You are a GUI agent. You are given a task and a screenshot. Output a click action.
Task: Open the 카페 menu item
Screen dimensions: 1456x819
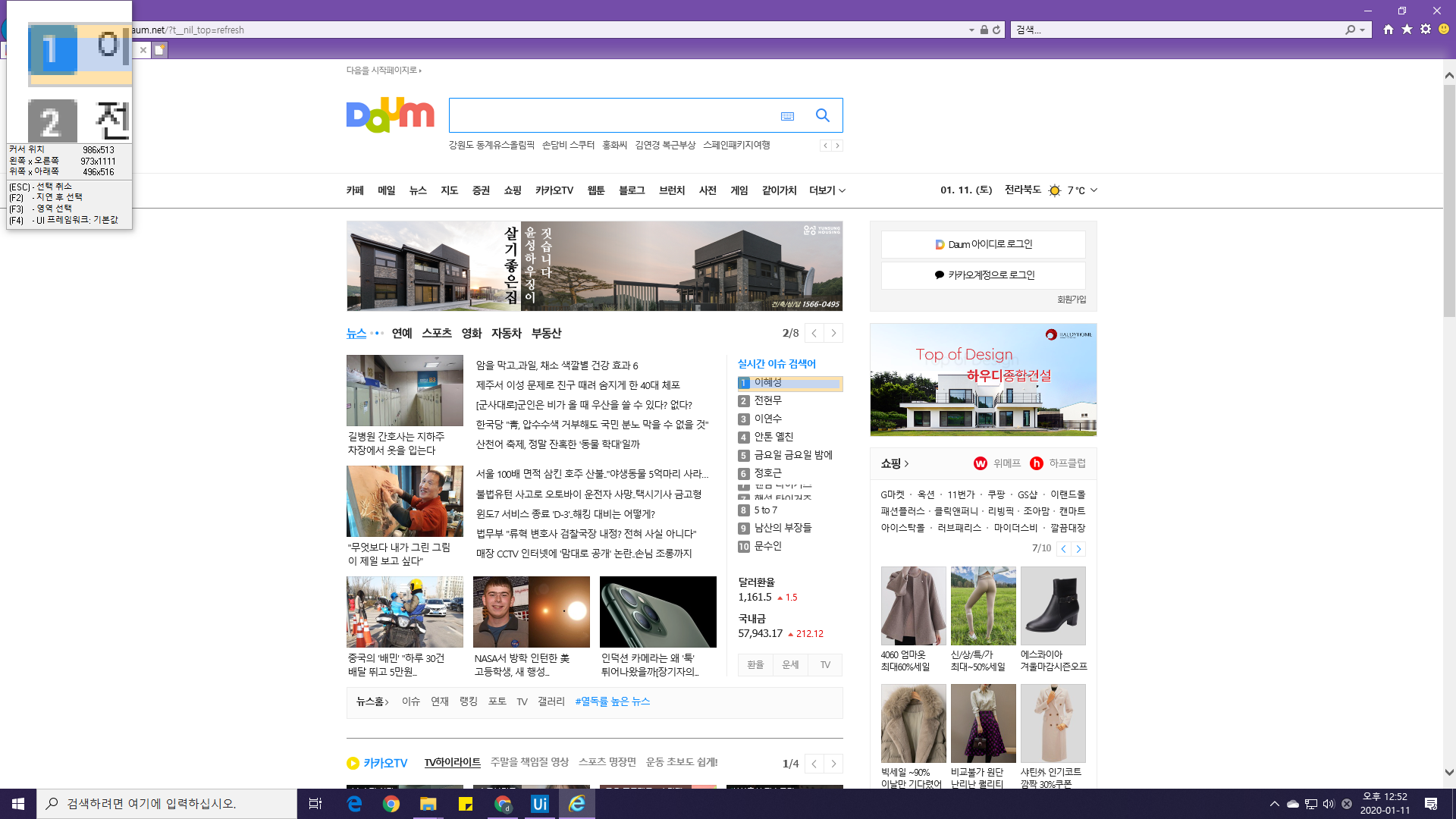(x=355, y=190)
